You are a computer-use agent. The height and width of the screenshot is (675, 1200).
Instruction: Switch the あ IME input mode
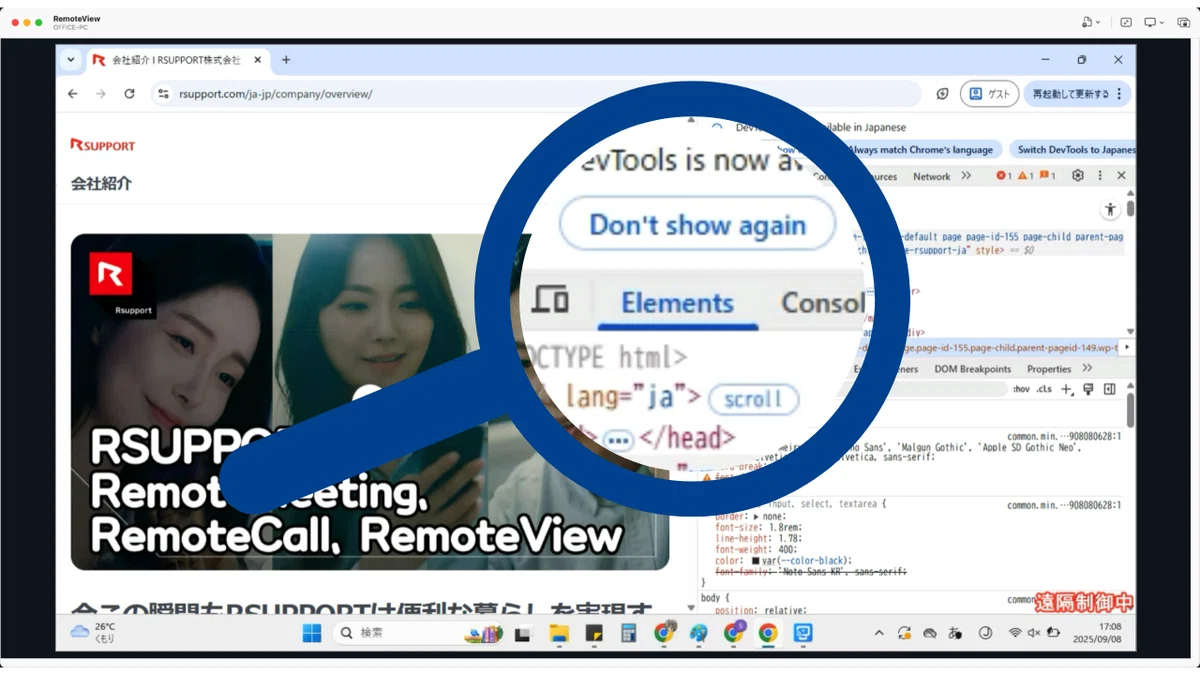click(955, 633)
